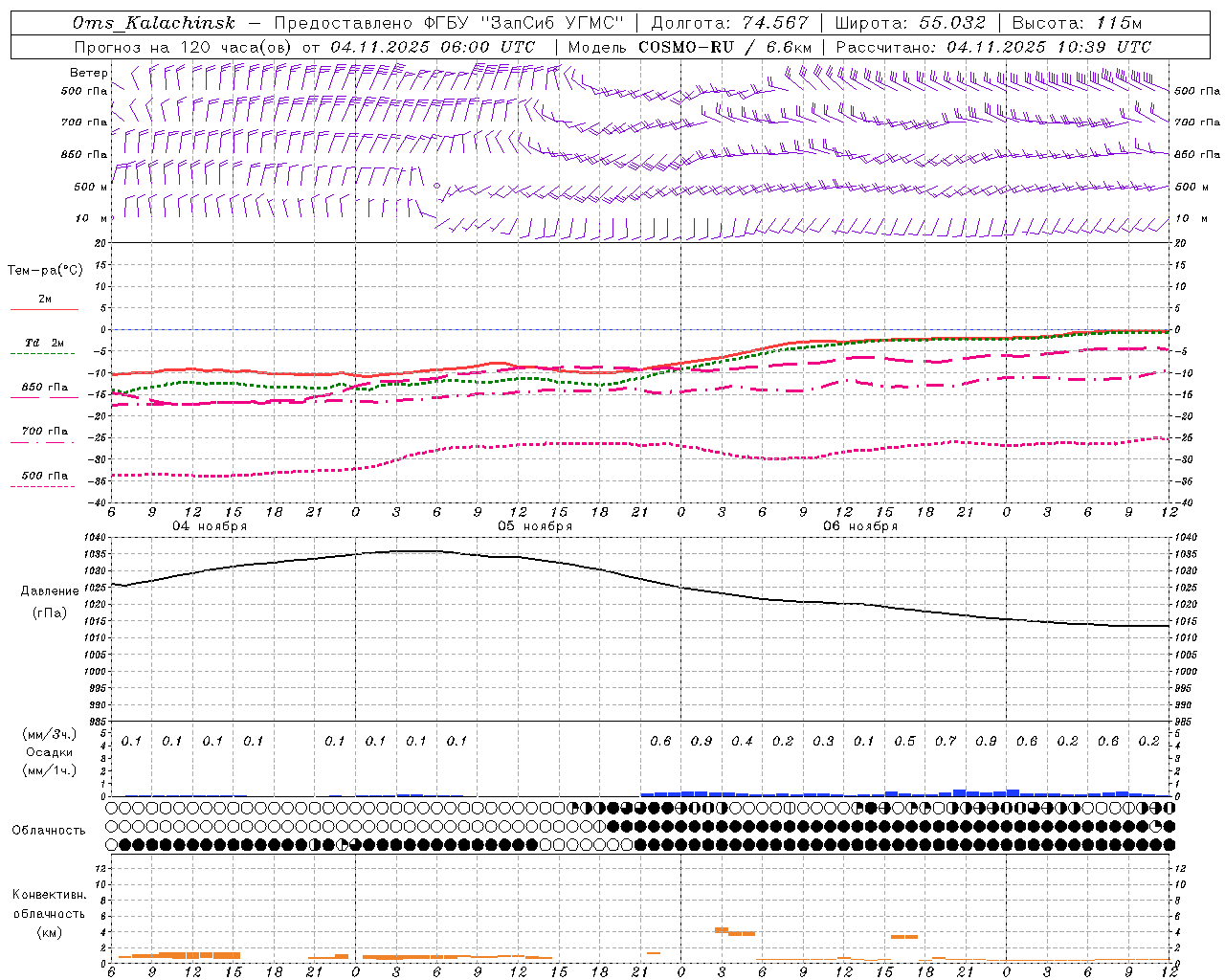Click the Тем-ра(°C) axis title
1225x980 pixels.
45,271
